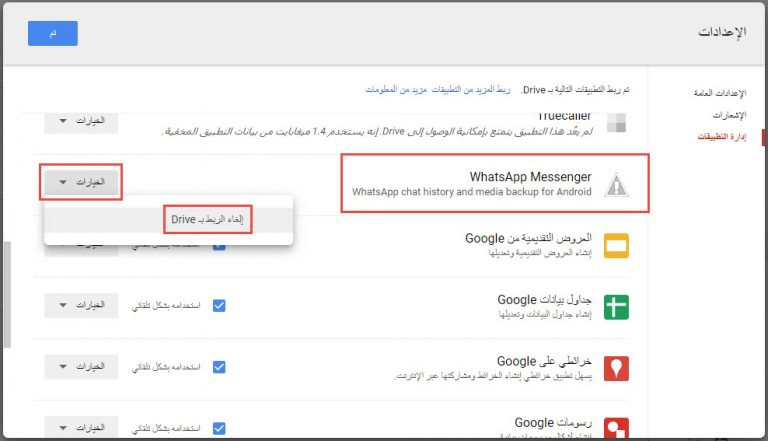Image resolution: width=768 pixels, height=441 pixels.
Task: Click the Truecaller hidden data description text
Action: [x=378, y=132]
